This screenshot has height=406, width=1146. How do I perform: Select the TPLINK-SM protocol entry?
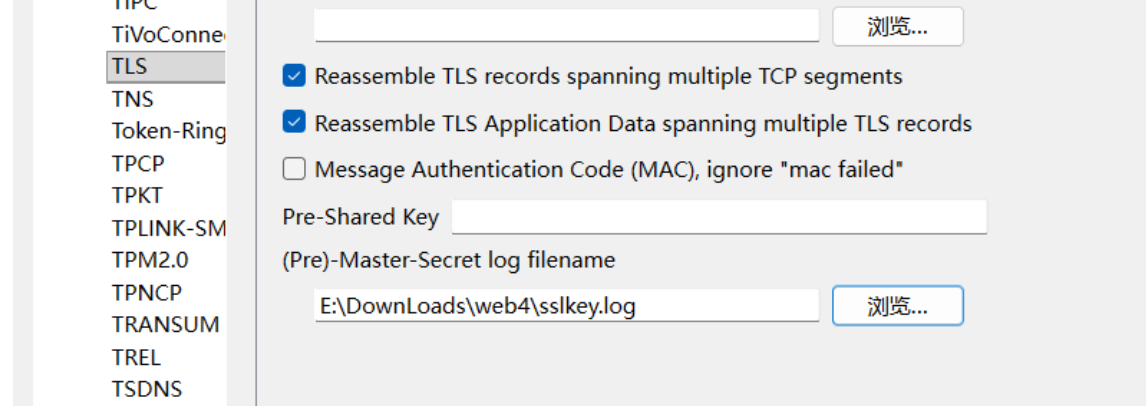168,228
